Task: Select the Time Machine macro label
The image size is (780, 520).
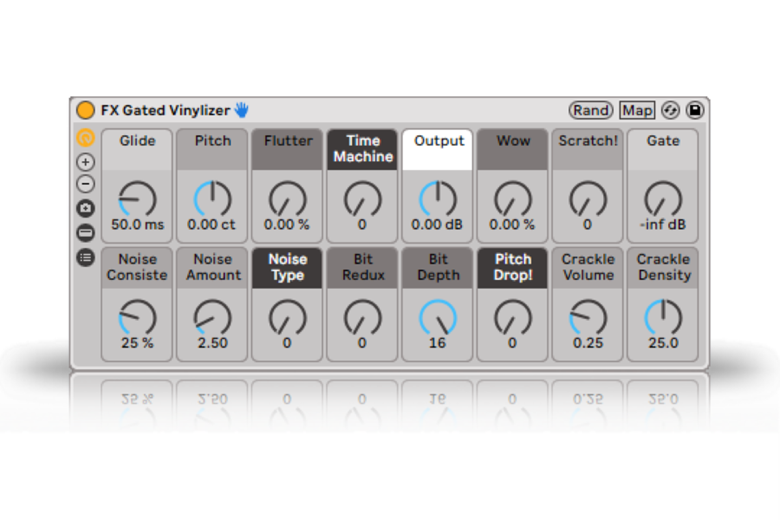Action: tap(363, 149)
